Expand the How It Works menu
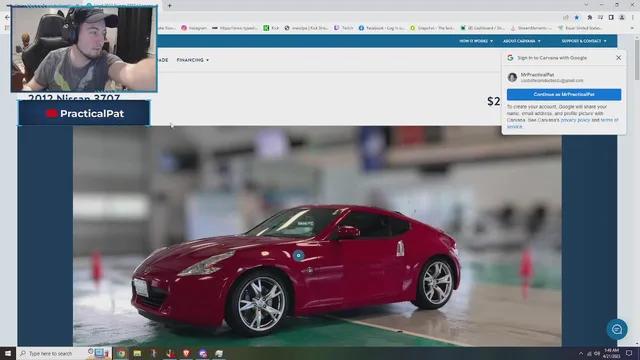 click(x=476, y=41)
